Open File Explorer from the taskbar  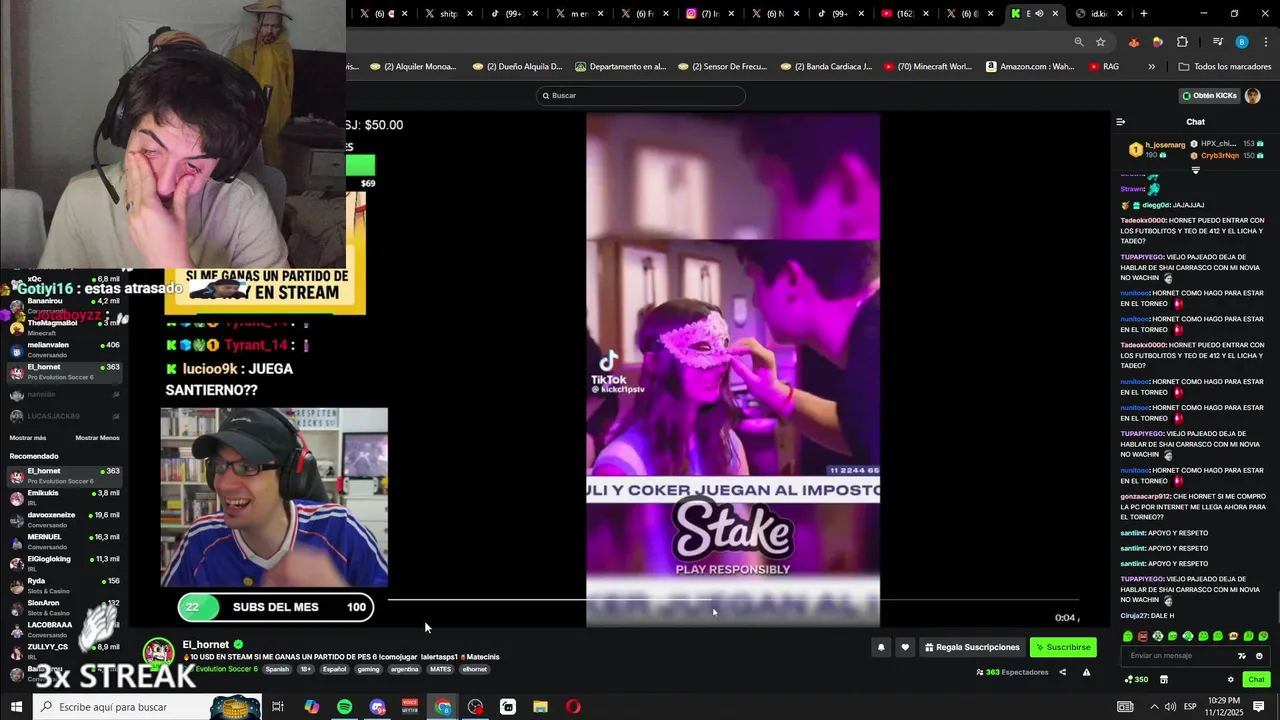click(540, 707)
